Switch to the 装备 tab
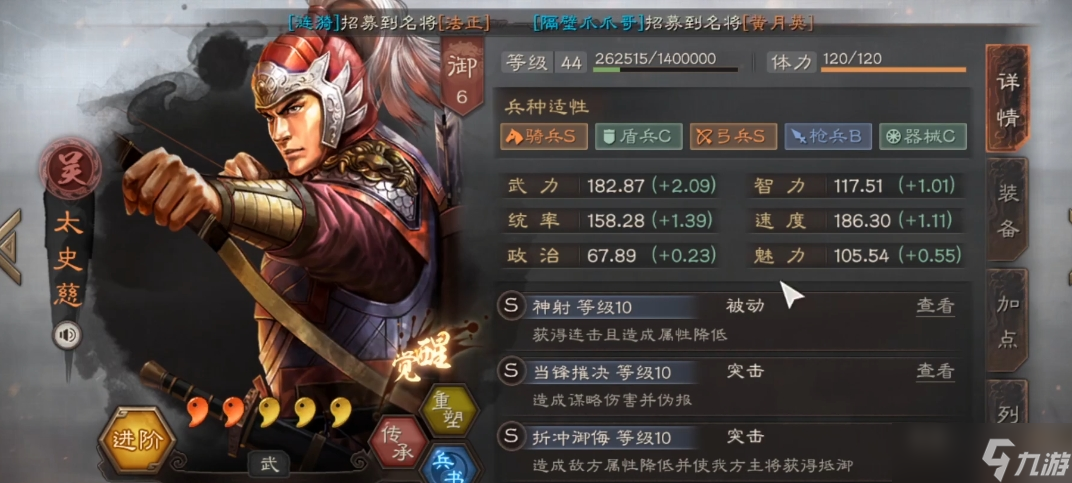This screenshot has width=1072, height=483. pyautogui.click(x=1007, y=210)
